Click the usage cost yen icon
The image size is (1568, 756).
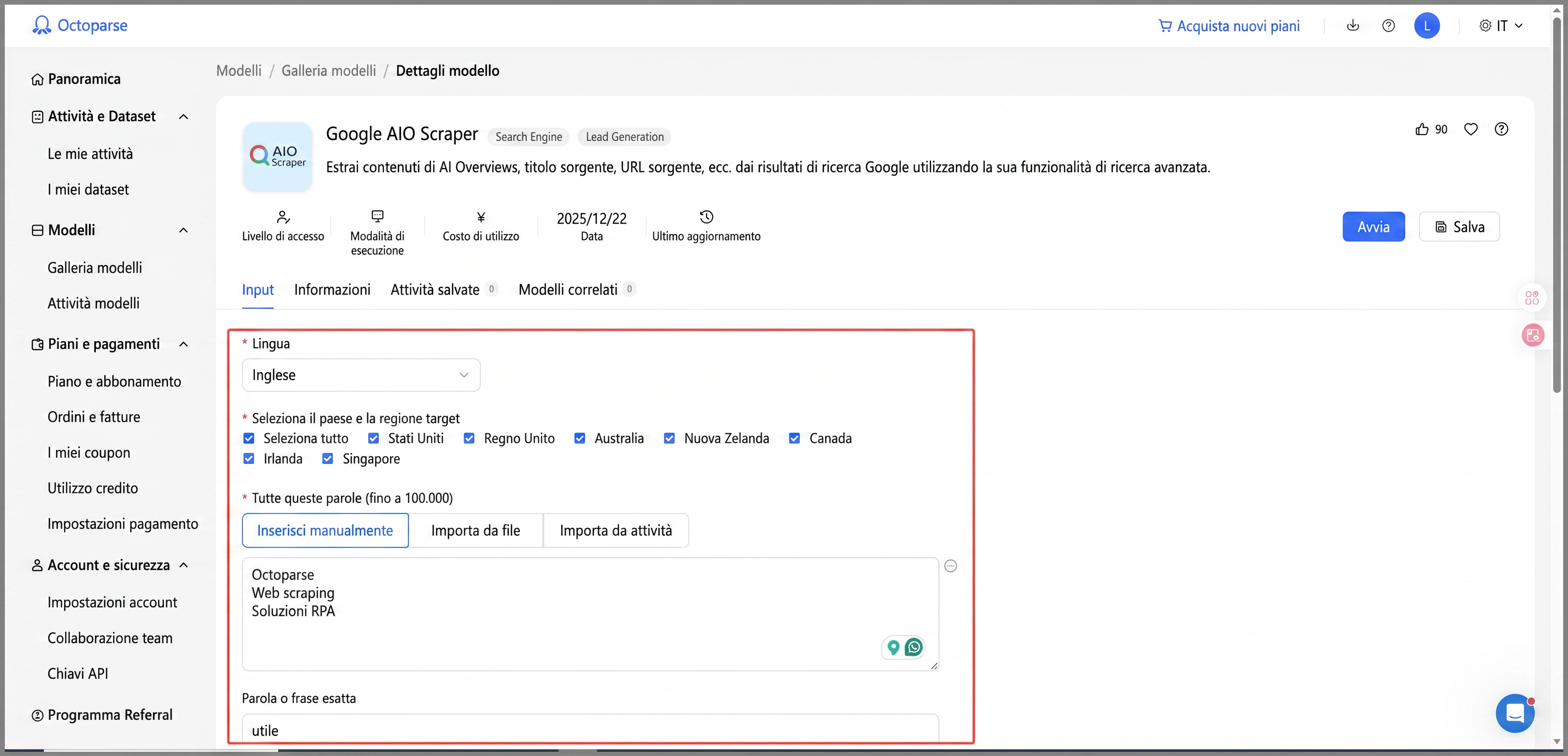[x=481, y=217]
